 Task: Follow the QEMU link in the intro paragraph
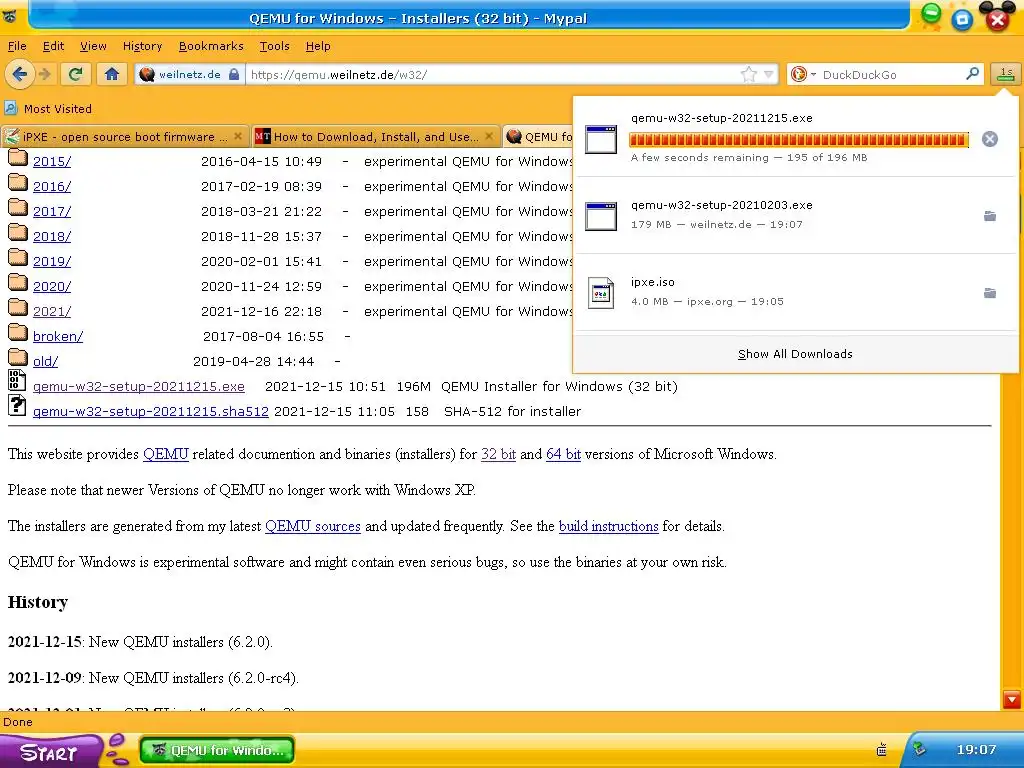tap(166, 455)
